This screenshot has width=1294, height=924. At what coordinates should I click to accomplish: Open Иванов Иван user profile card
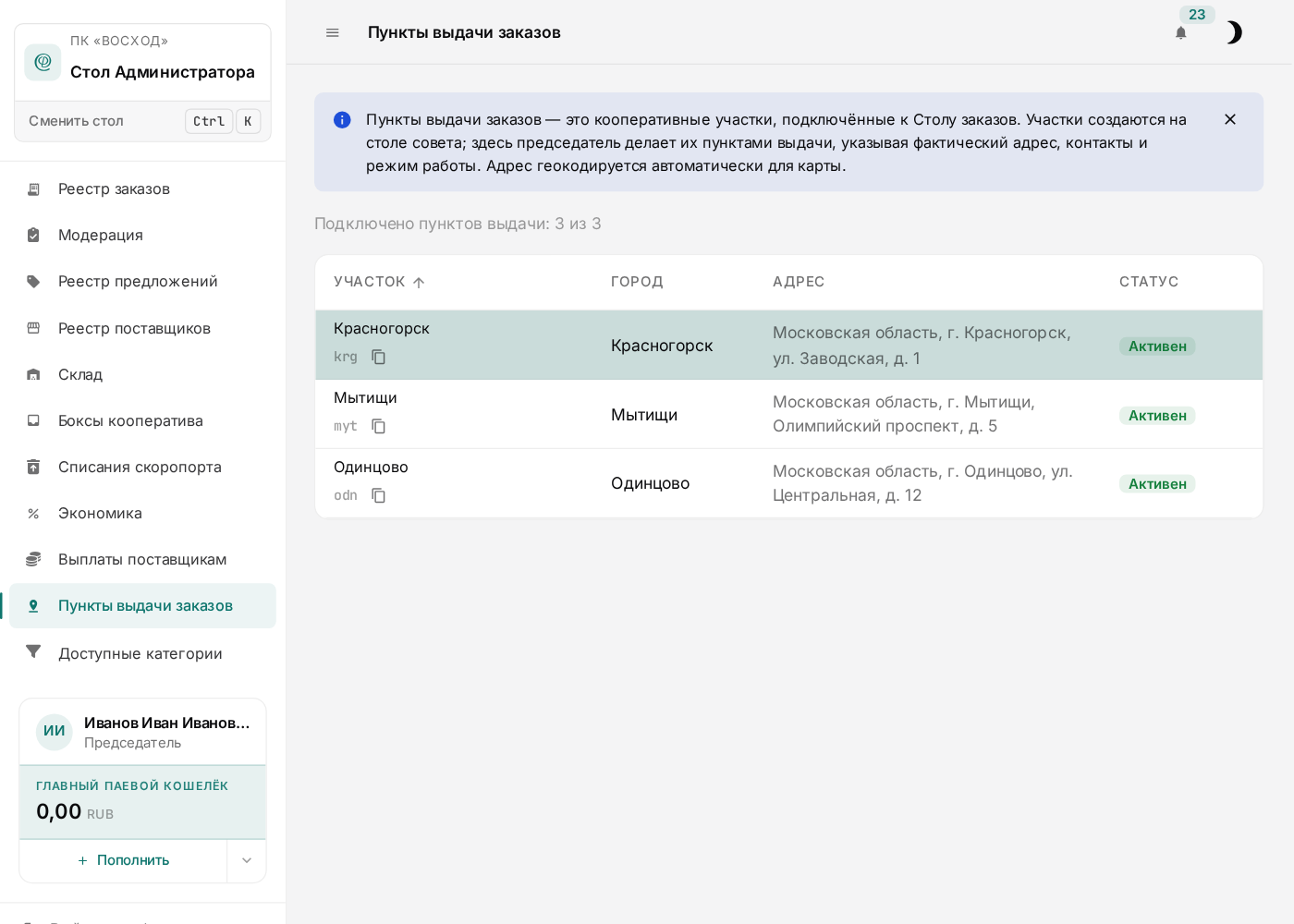point(143,732)
